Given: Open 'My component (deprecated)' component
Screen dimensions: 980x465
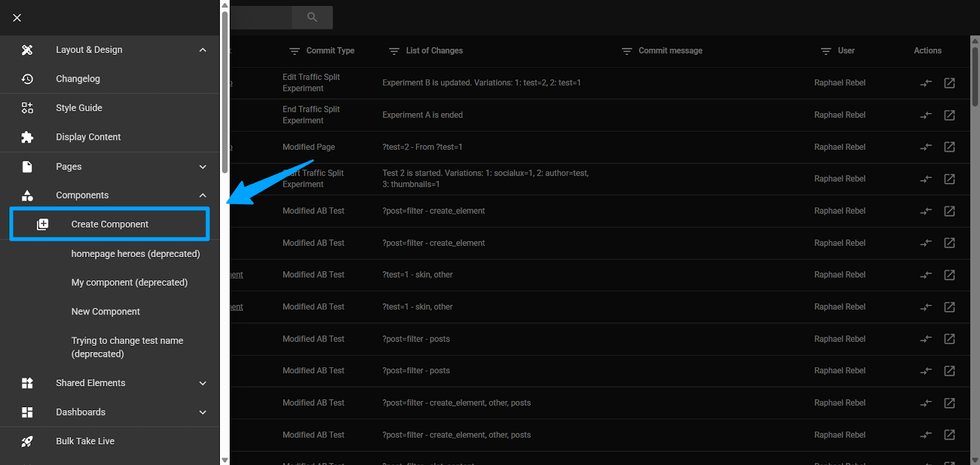Looking at the screenshot, I should 129,282.
